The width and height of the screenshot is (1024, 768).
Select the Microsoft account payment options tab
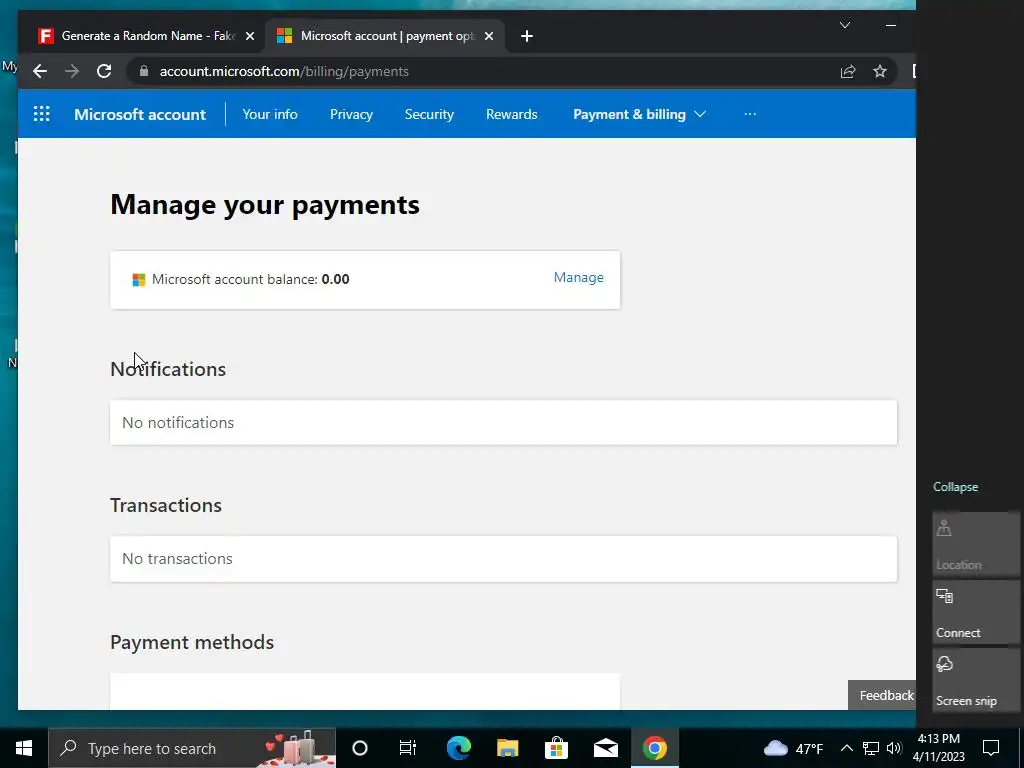(x=385, y=36)
